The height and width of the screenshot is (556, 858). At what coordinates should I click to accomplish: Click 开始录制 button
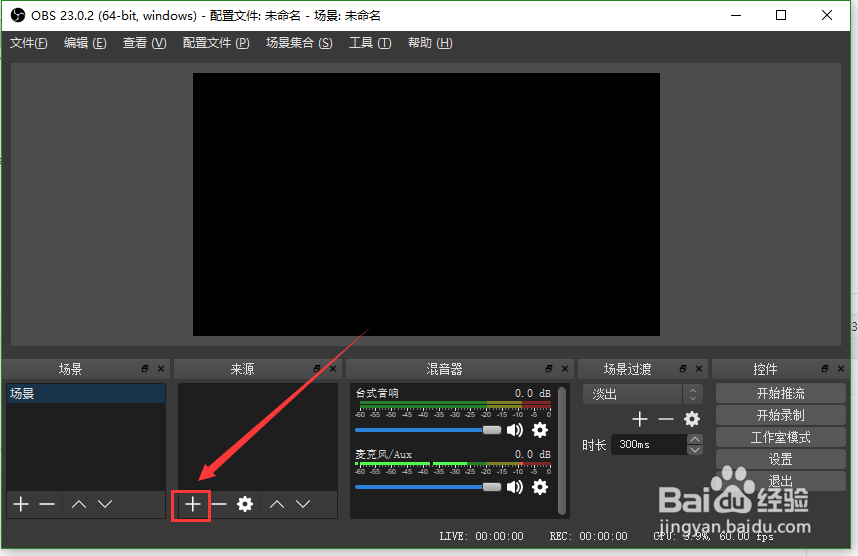tap(780, 415)
